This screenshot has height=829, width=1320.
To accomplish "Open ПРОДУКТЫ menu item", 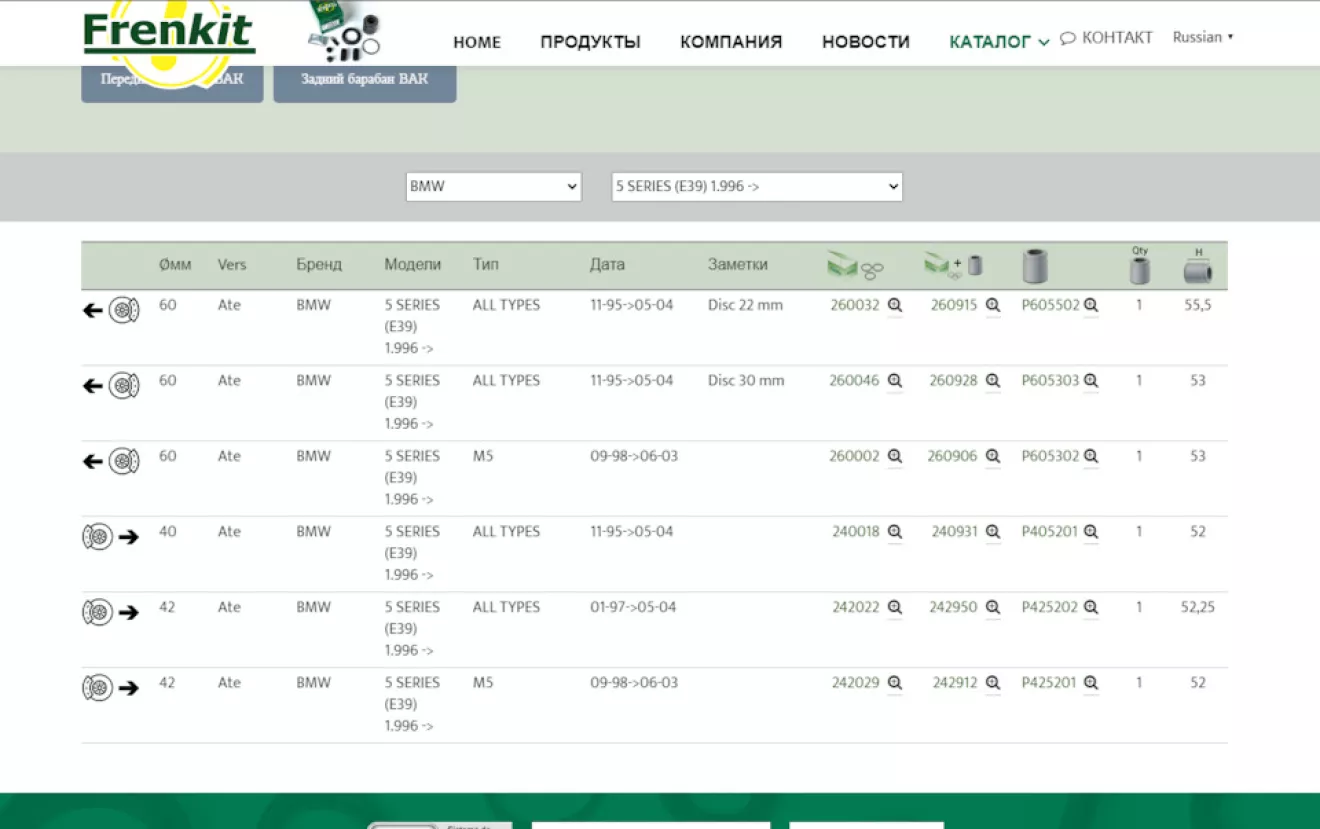I will click(x=590, y=42).
